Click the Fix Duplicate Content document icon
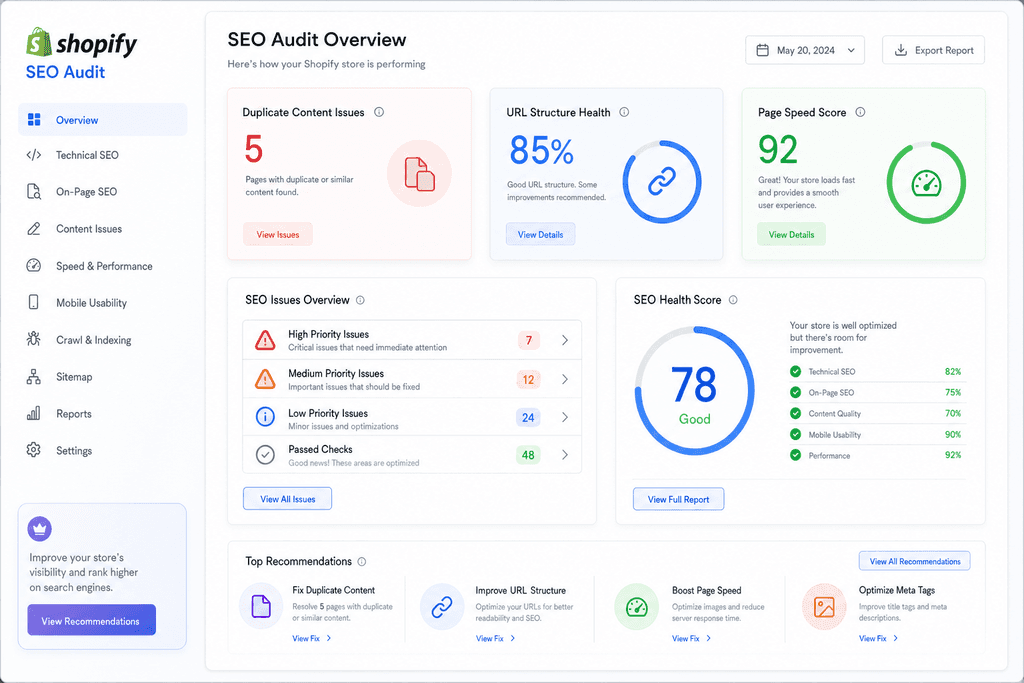 [261, 606]
